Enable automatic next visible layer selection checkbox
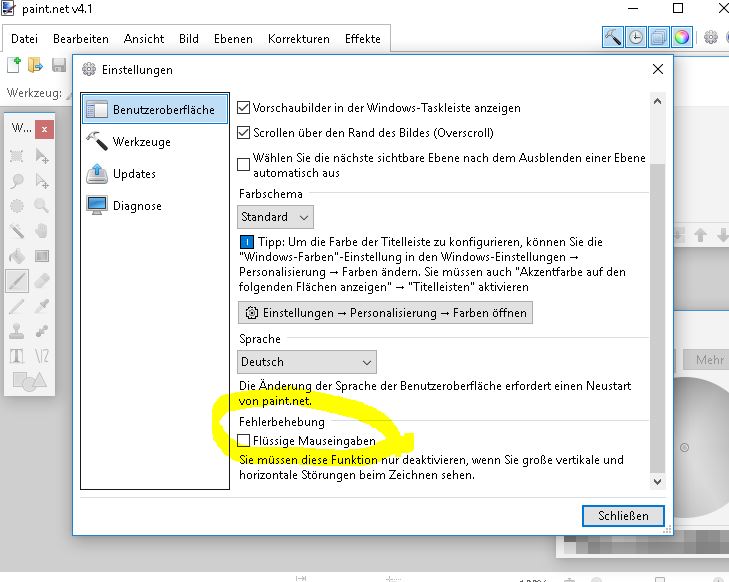729x582 pixels. [x=244, y=165]
